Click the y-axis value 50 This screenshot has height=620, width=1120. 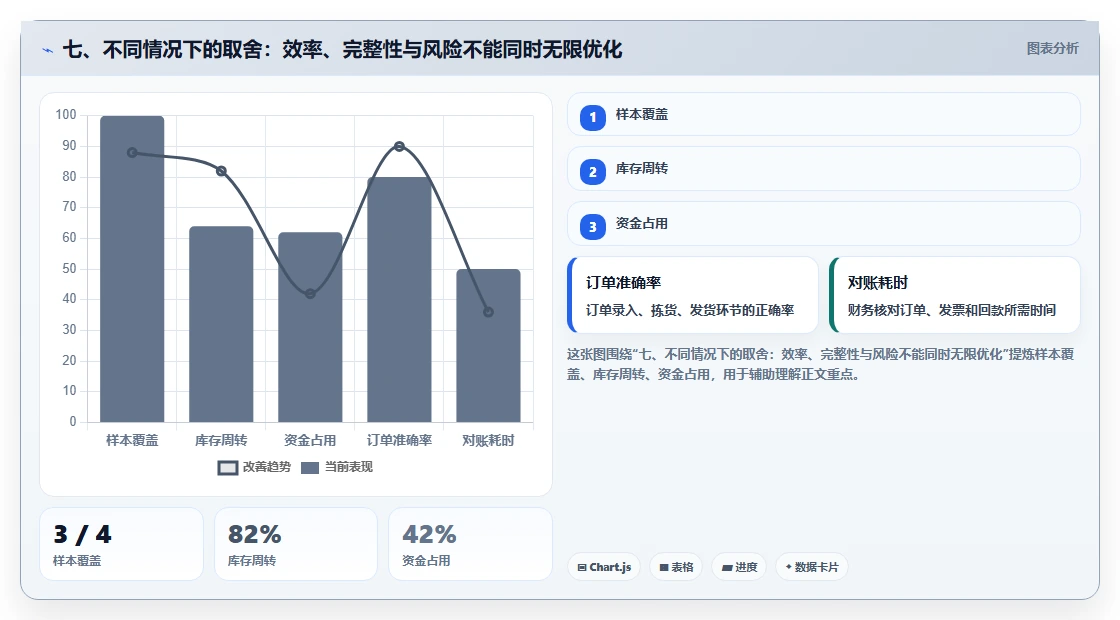click(69, 269)
